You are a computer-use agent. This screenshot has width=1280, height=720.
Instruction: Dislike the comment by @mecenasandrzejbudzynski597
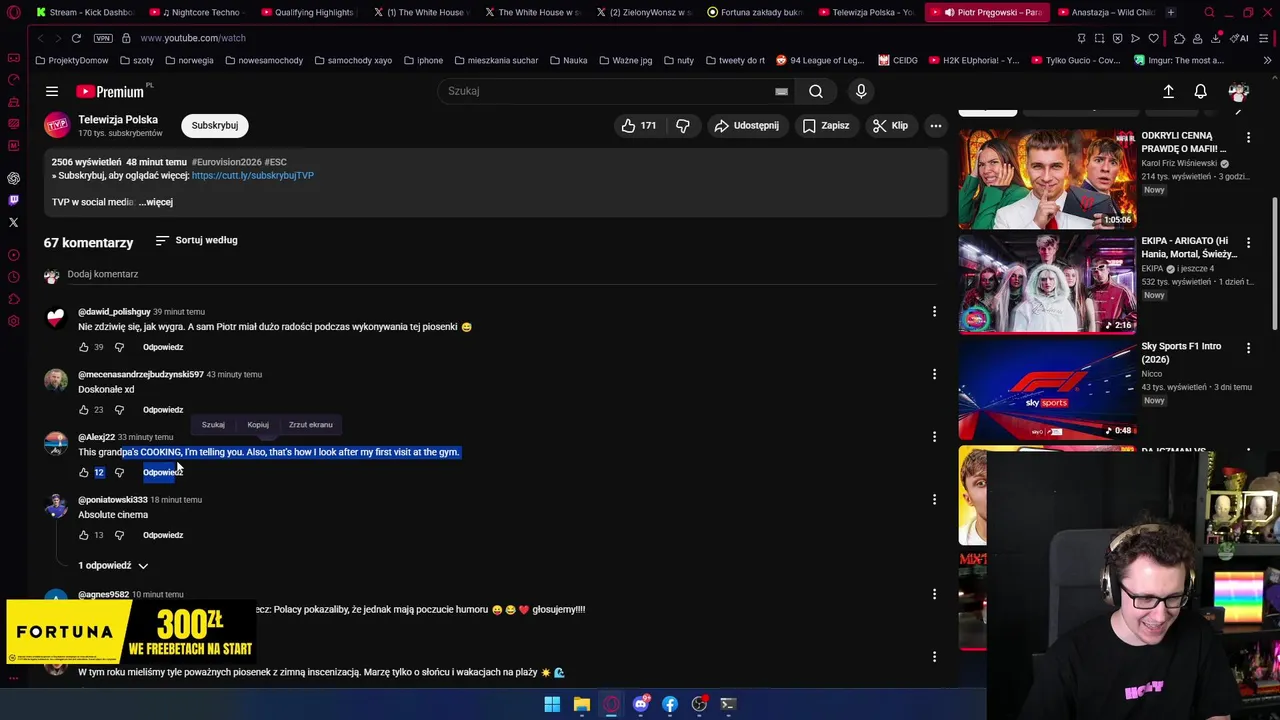pos(119,410)
